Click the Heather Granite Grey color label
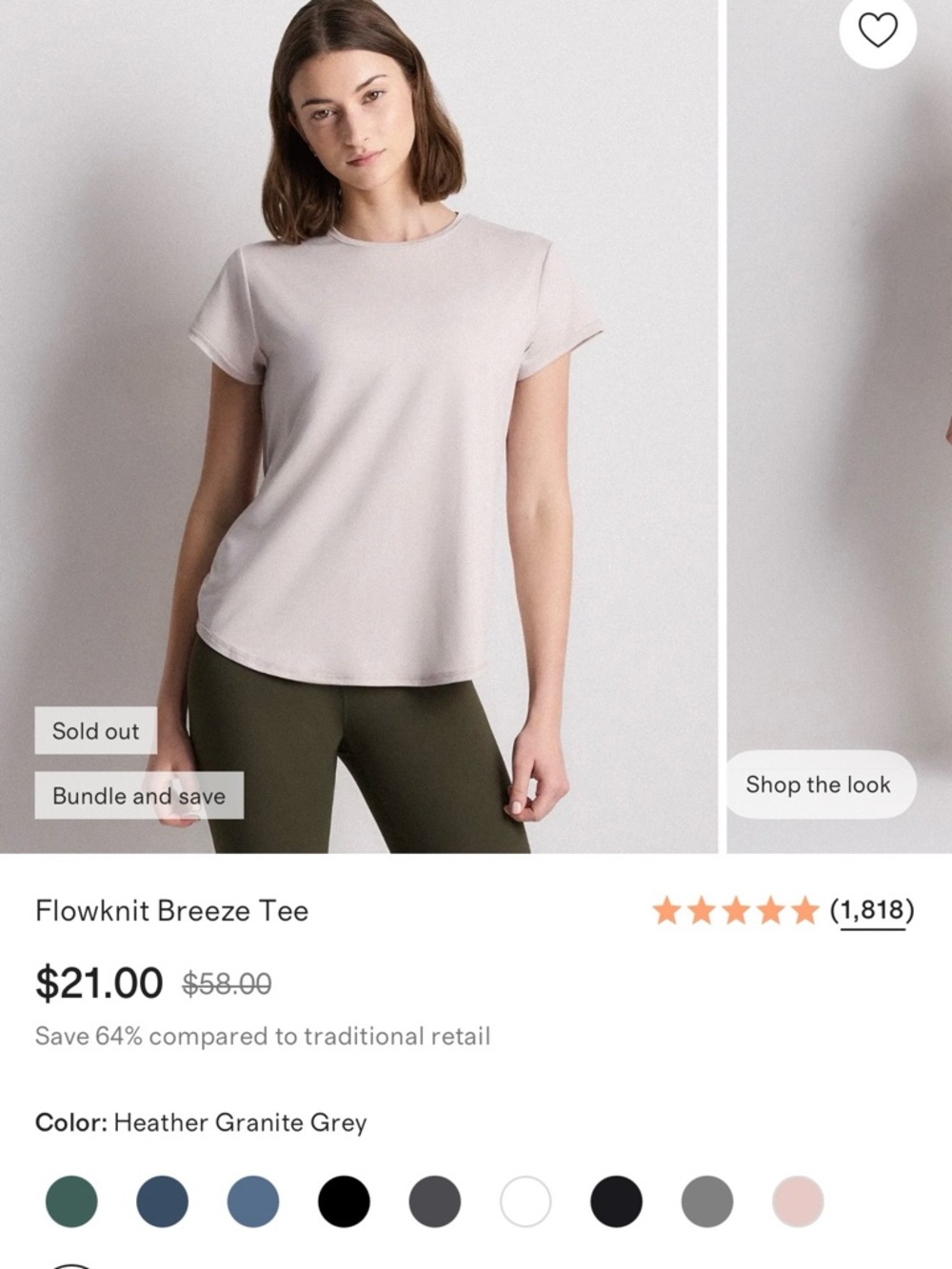Image resolution: width=952 pixels, height=1269 pixels. (x=238, y=1122)
